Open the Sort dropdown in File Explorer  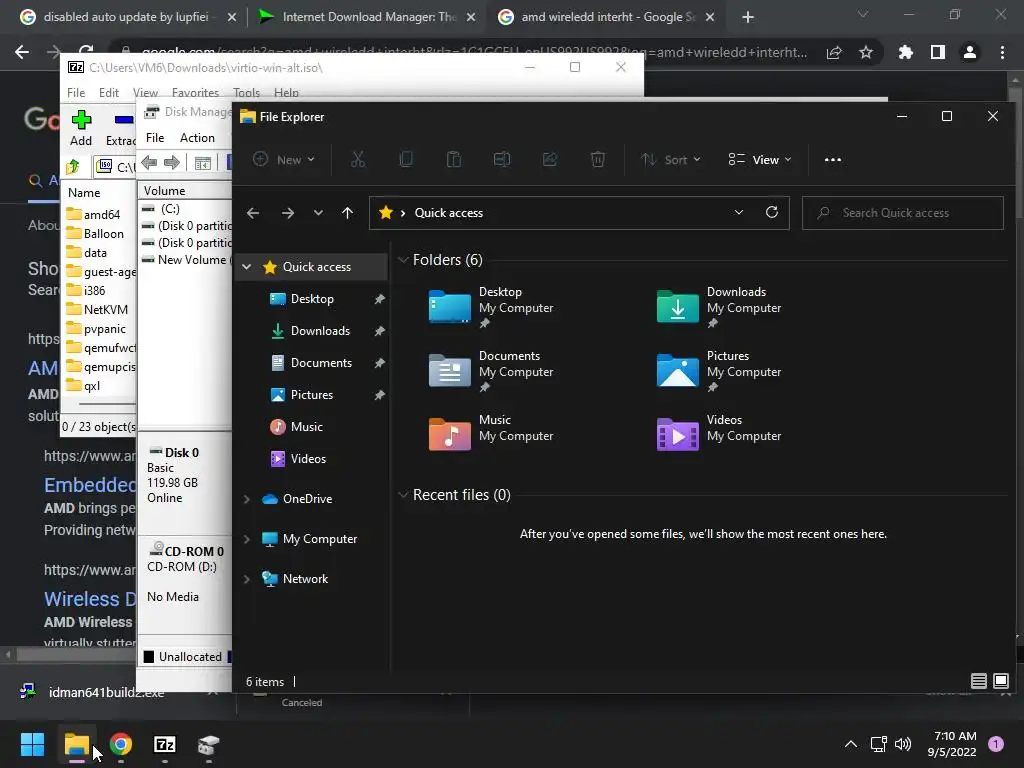671,159
